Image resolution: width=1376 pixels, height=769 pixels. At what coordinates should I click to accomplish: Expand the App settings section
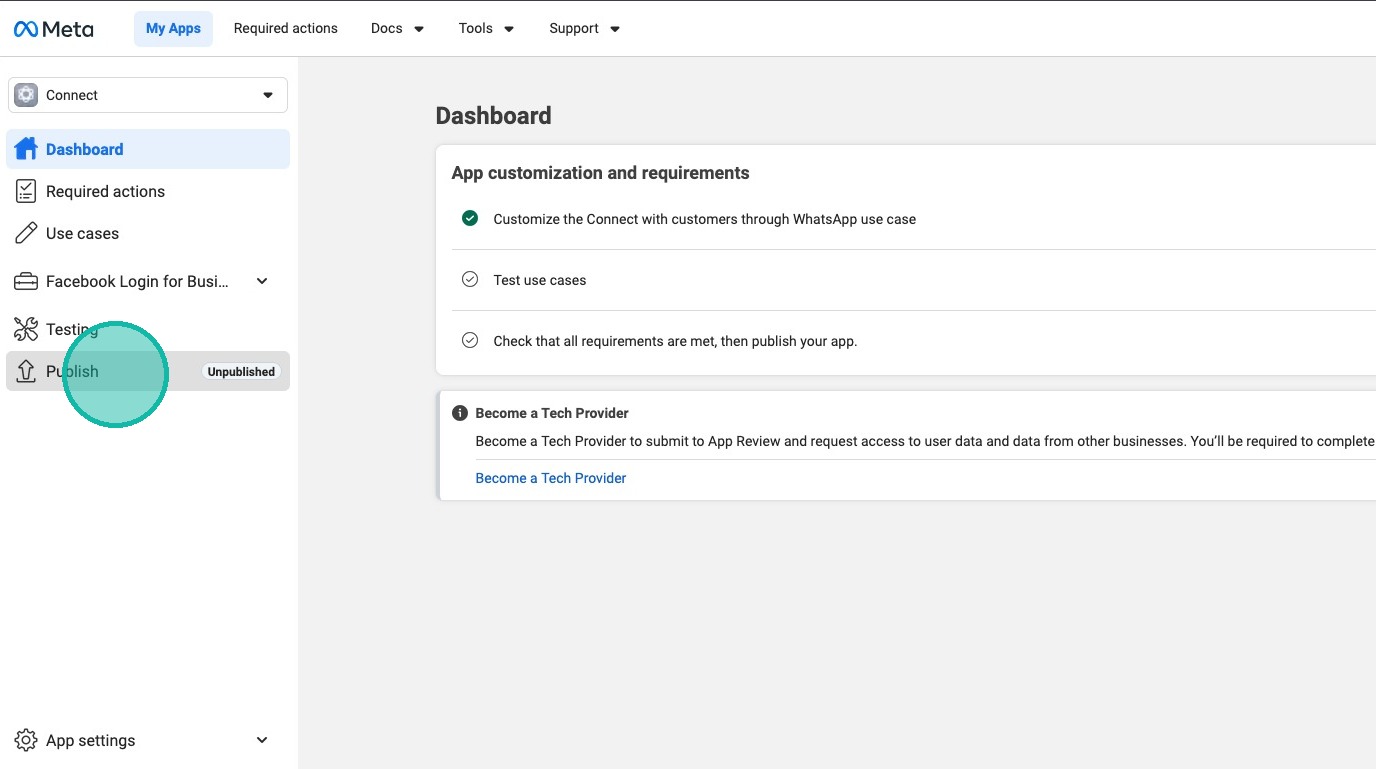(262, 740)
